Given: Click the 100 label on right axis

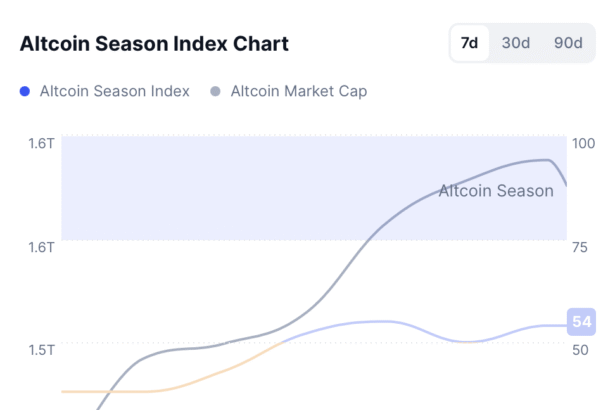Looking at the screenshot, I should (582, 144).
